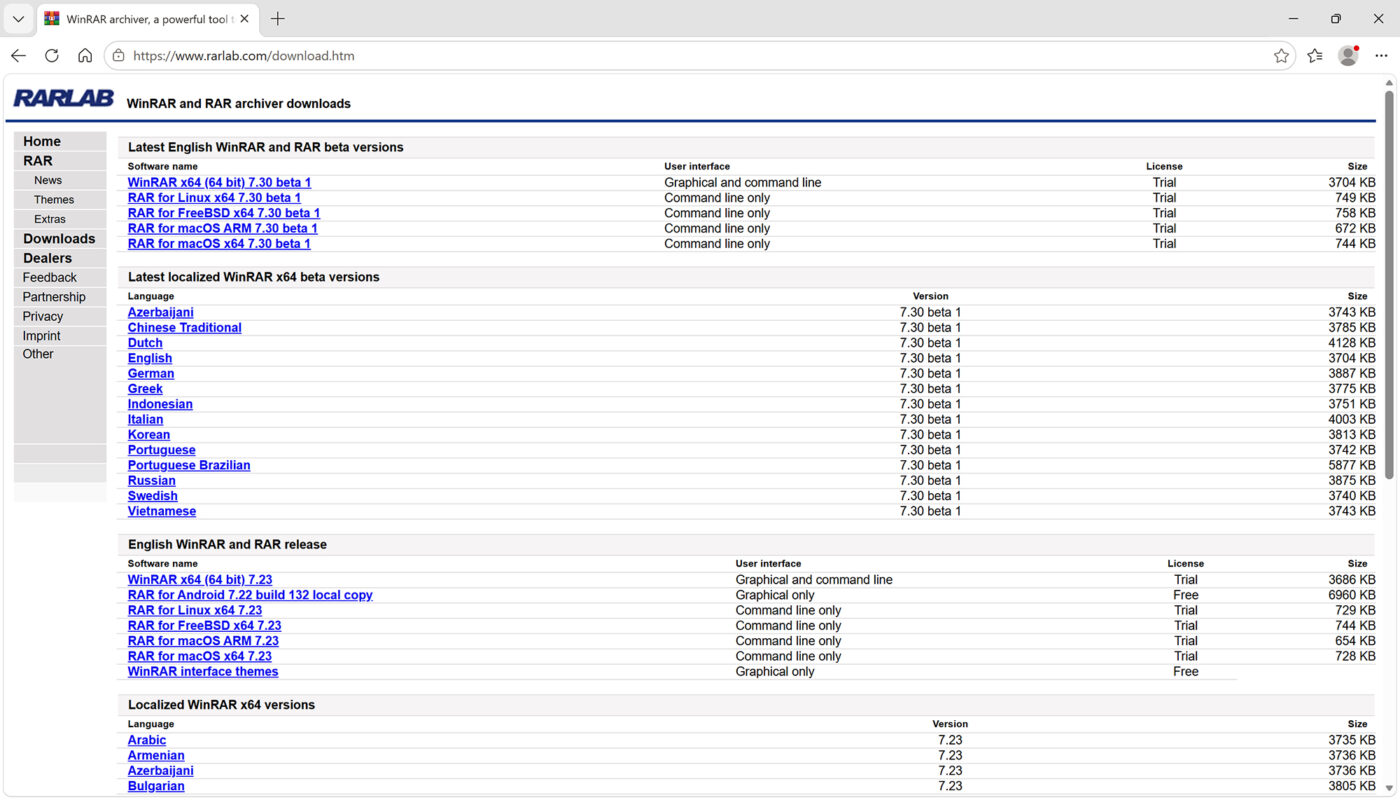Open the Other sidebar item
This screenshot has width=1400, height=800.
(38, 354)
